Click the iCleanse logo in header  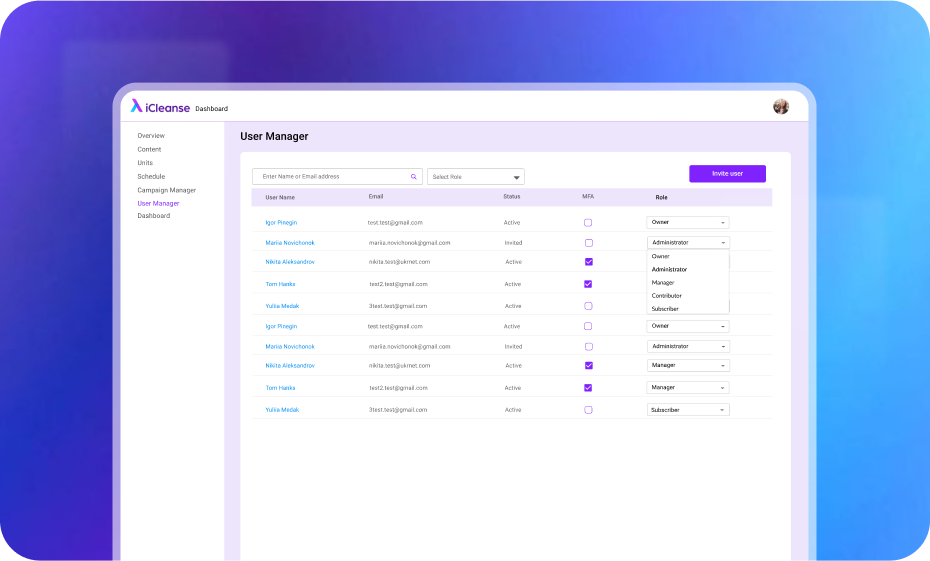[x=160, y=106]
